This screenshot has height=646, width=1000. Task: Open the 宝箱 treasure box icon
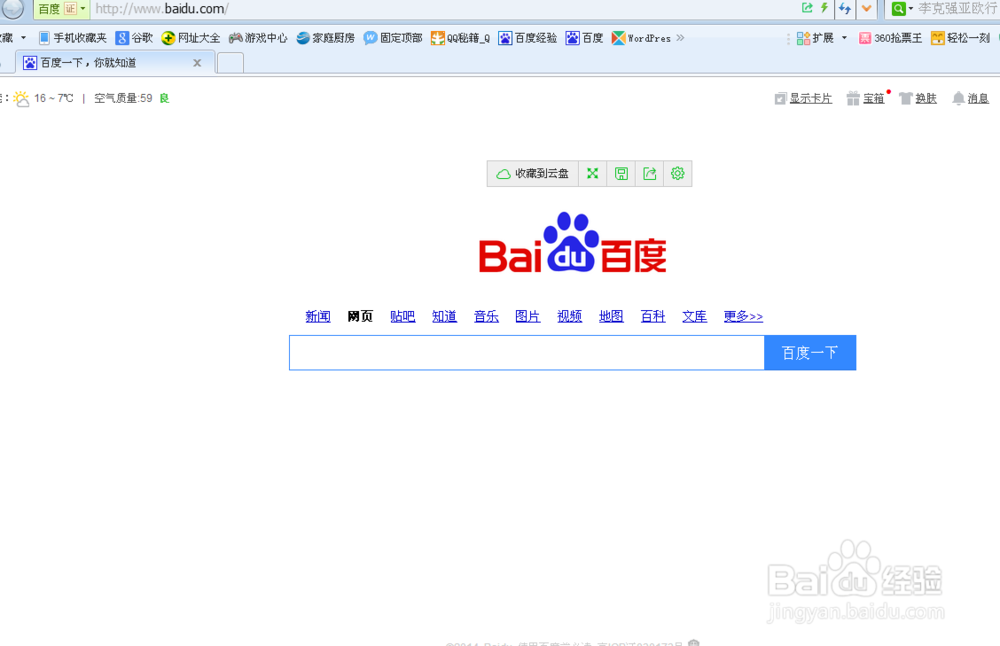[866, 98]
